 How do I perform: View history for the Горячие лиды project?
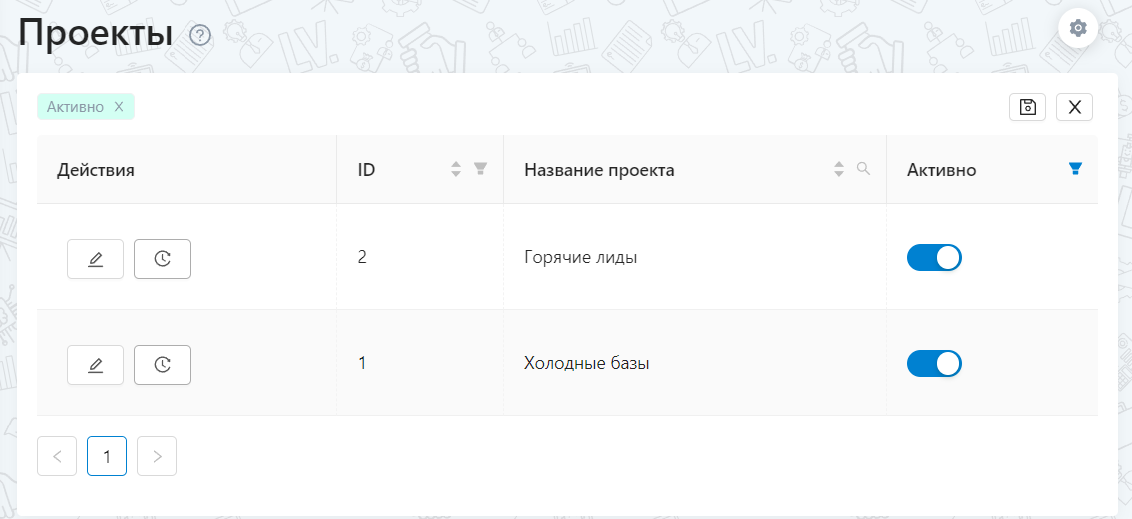162,258
